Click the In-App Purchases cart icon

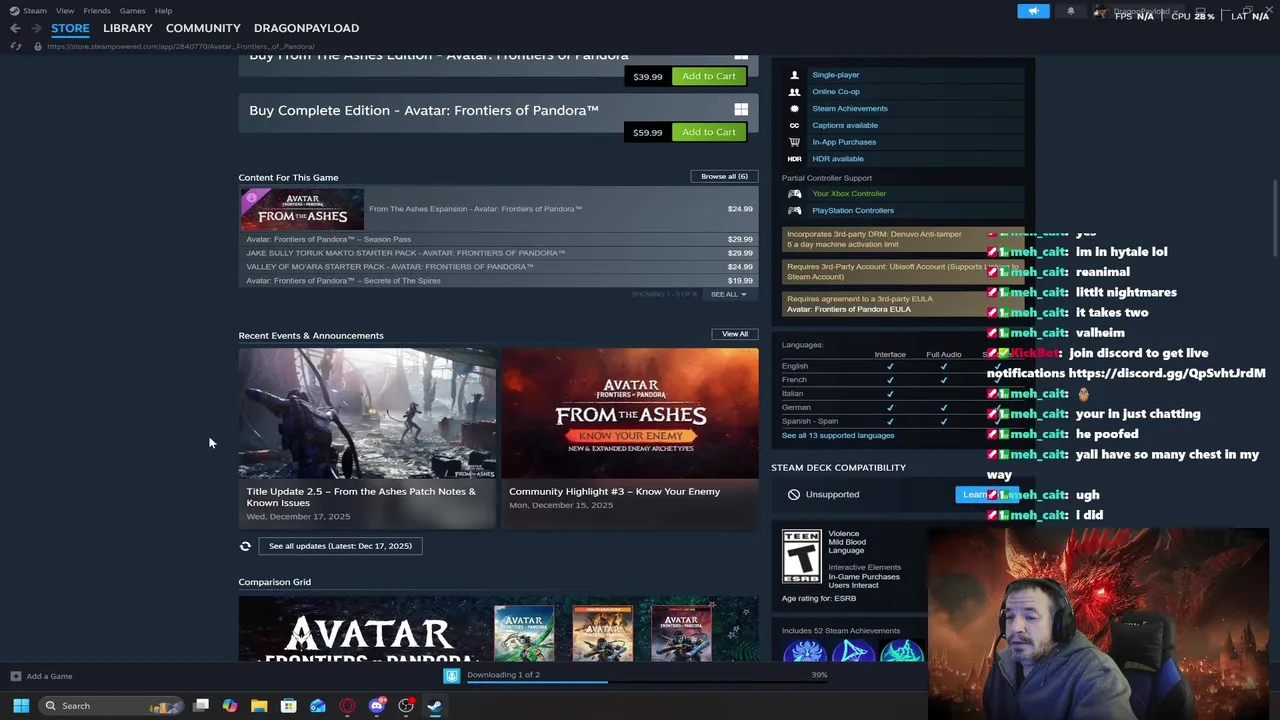[x=794, y=142]
